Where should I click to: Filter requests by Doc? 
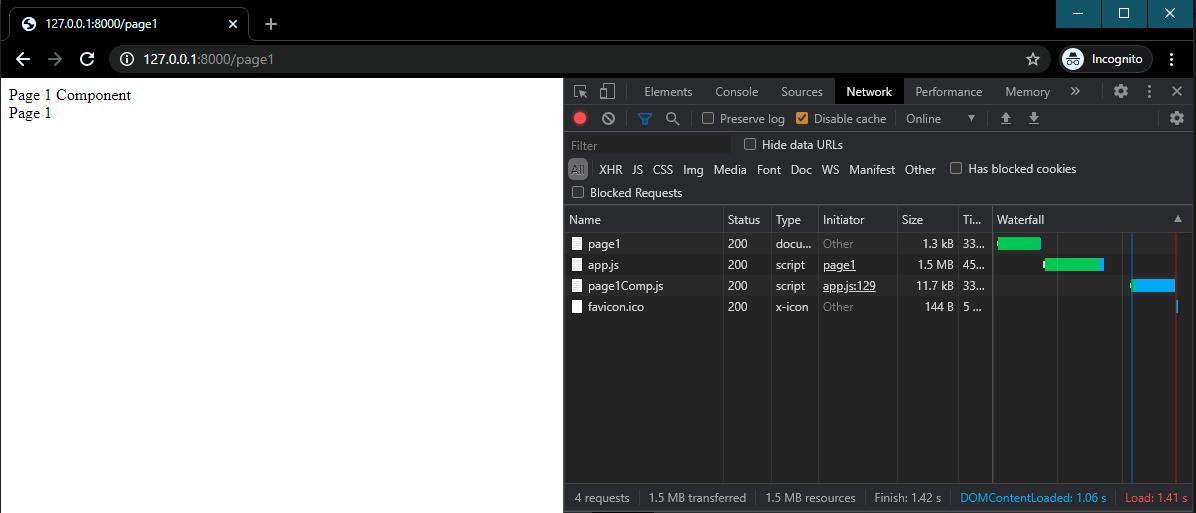tap(801, 169)
